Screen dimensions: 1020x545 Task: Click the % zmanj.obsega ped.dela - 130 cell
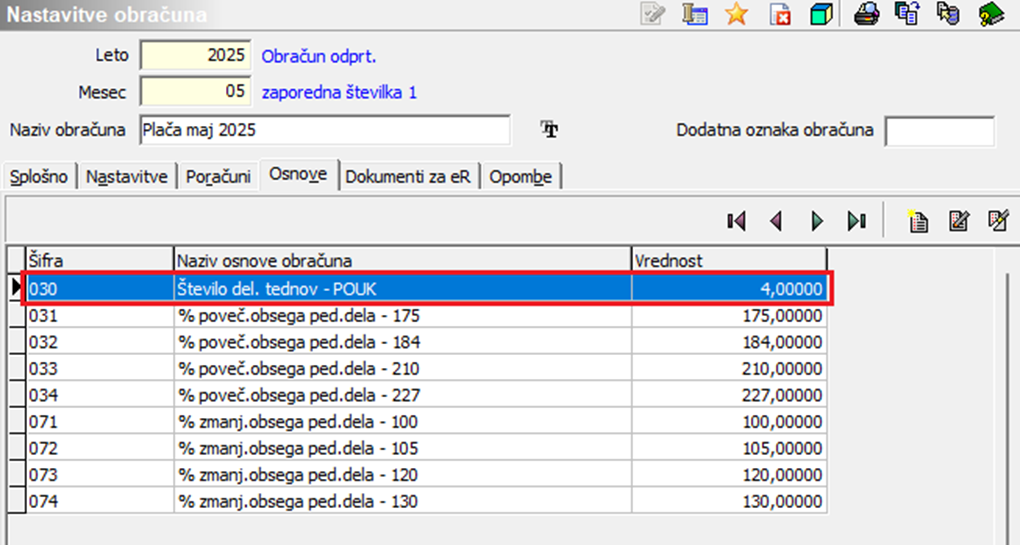403,501
